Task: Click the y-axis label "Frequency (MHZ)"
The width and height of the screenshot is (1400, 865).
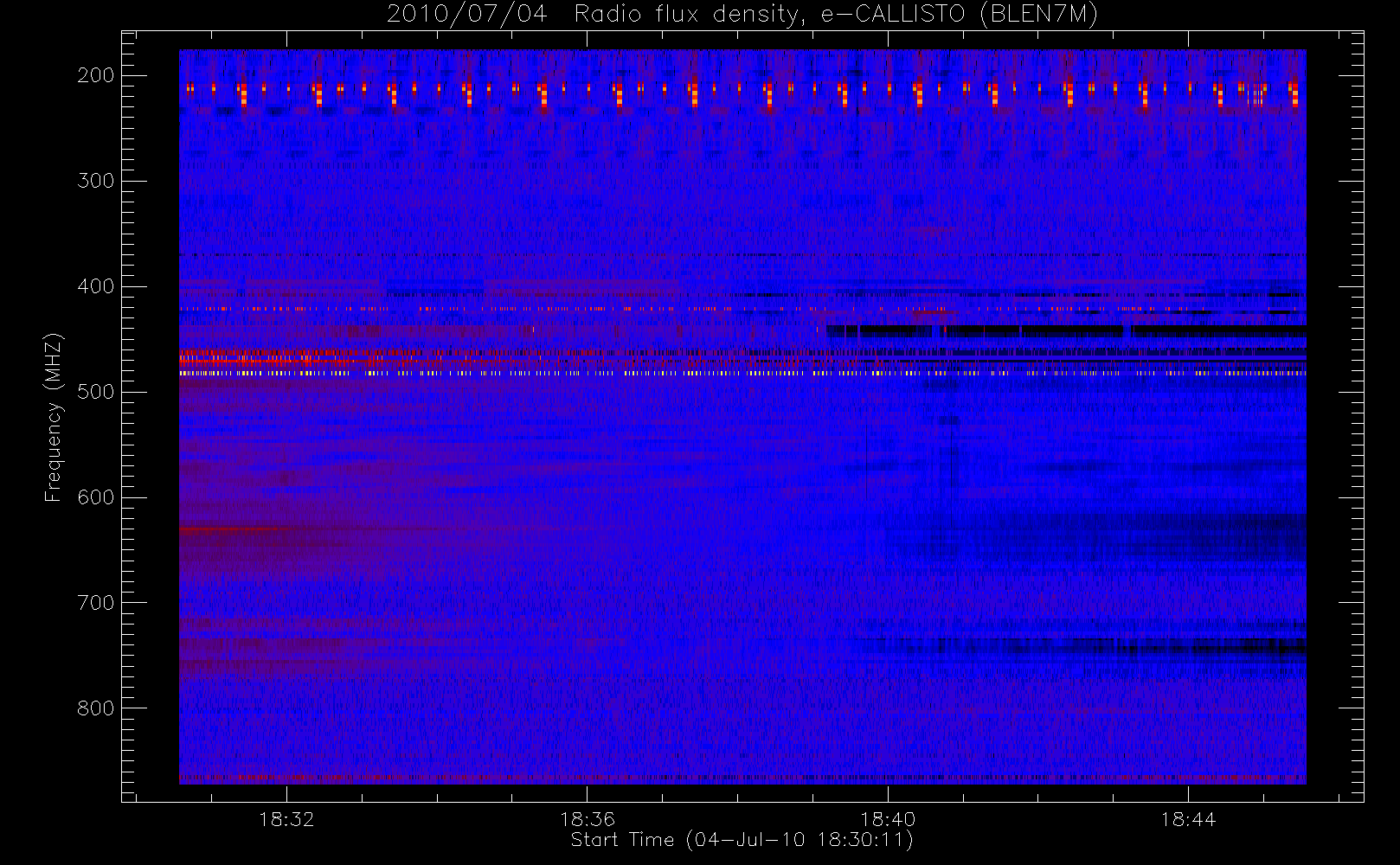Action: [54, 417]
